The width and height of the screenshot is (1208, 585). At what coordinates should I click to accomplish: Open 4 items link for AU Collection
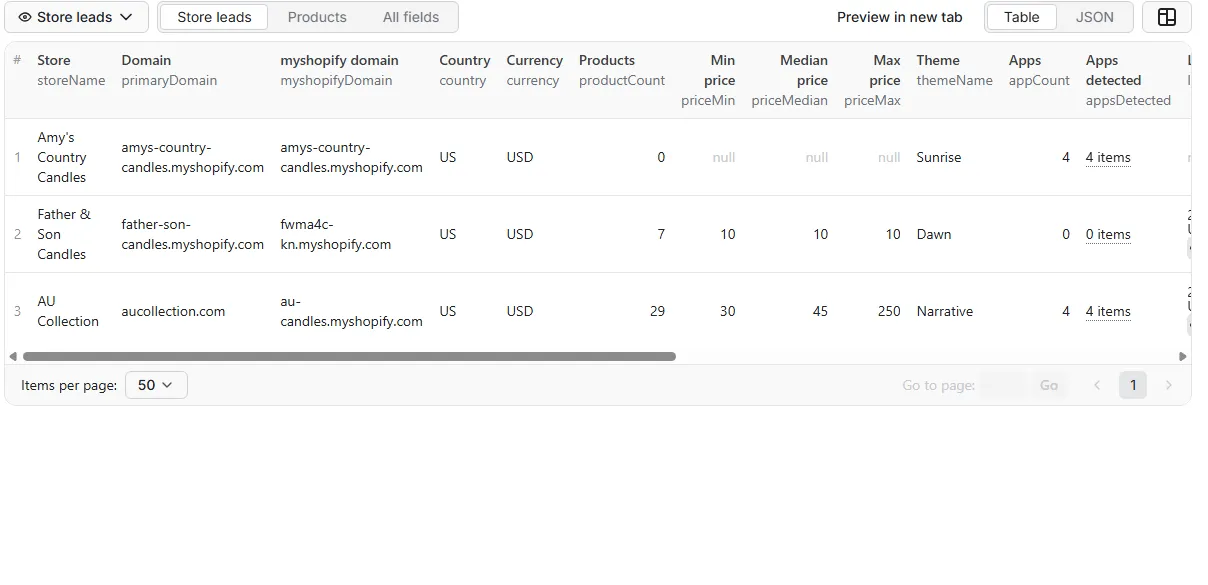coord(1108,311)
